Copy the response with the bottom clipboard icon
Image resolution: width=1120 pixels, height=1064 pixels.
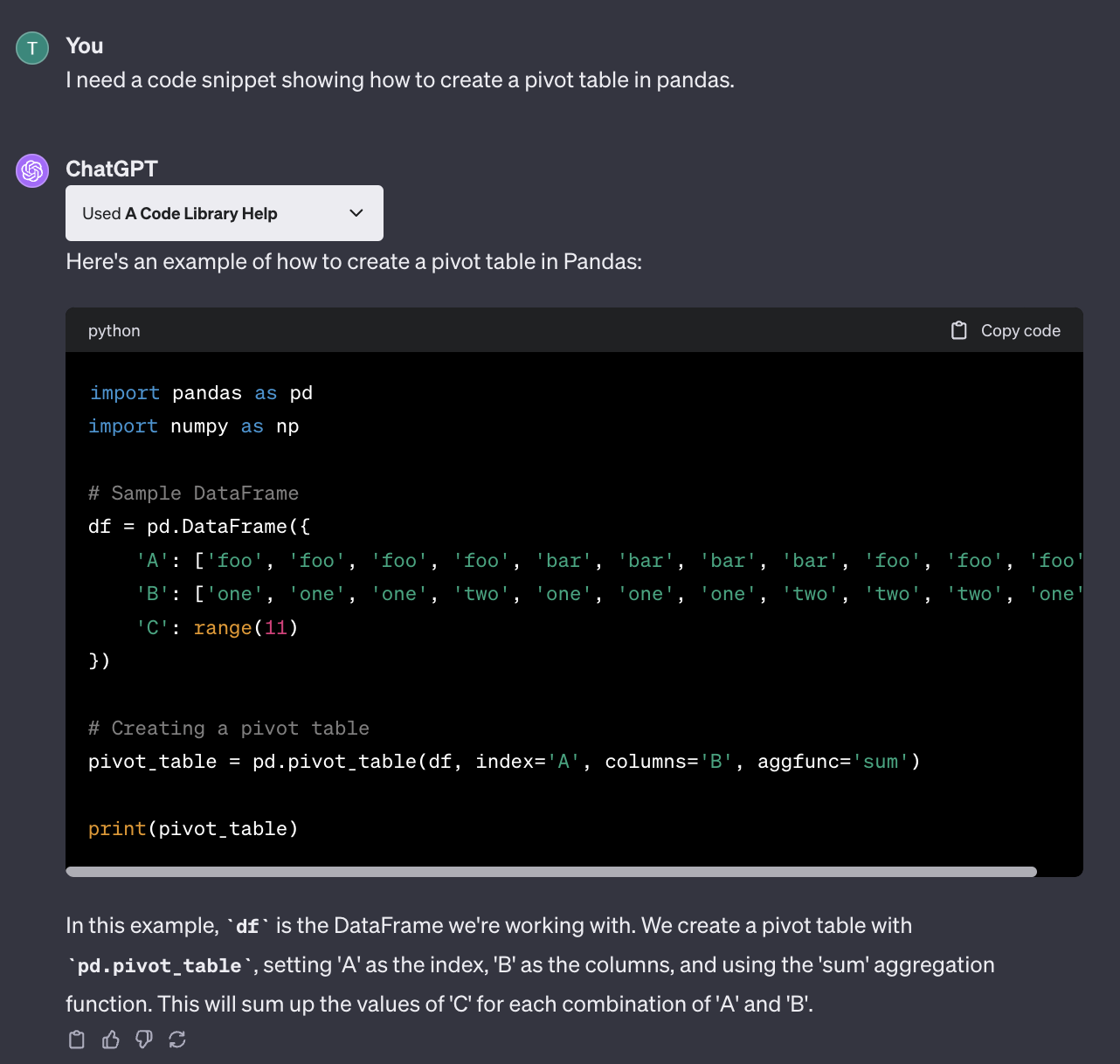coord(77,1040)
